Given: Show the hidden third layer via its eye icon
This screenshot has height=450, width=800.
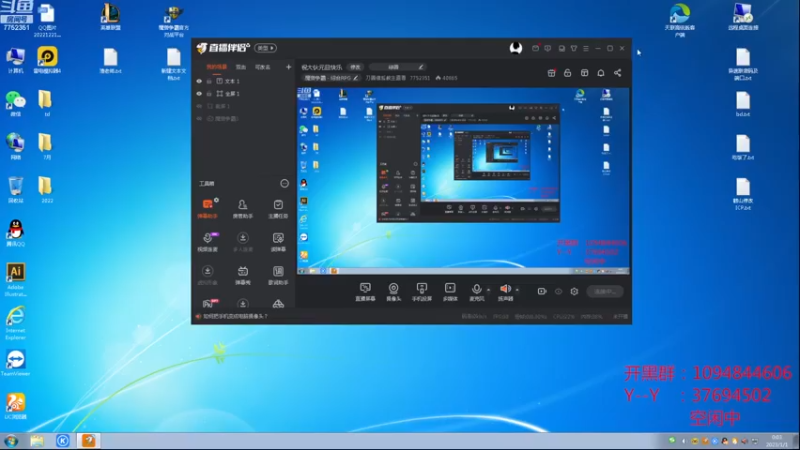Looking at the screenshot, I should coord(199,106).
